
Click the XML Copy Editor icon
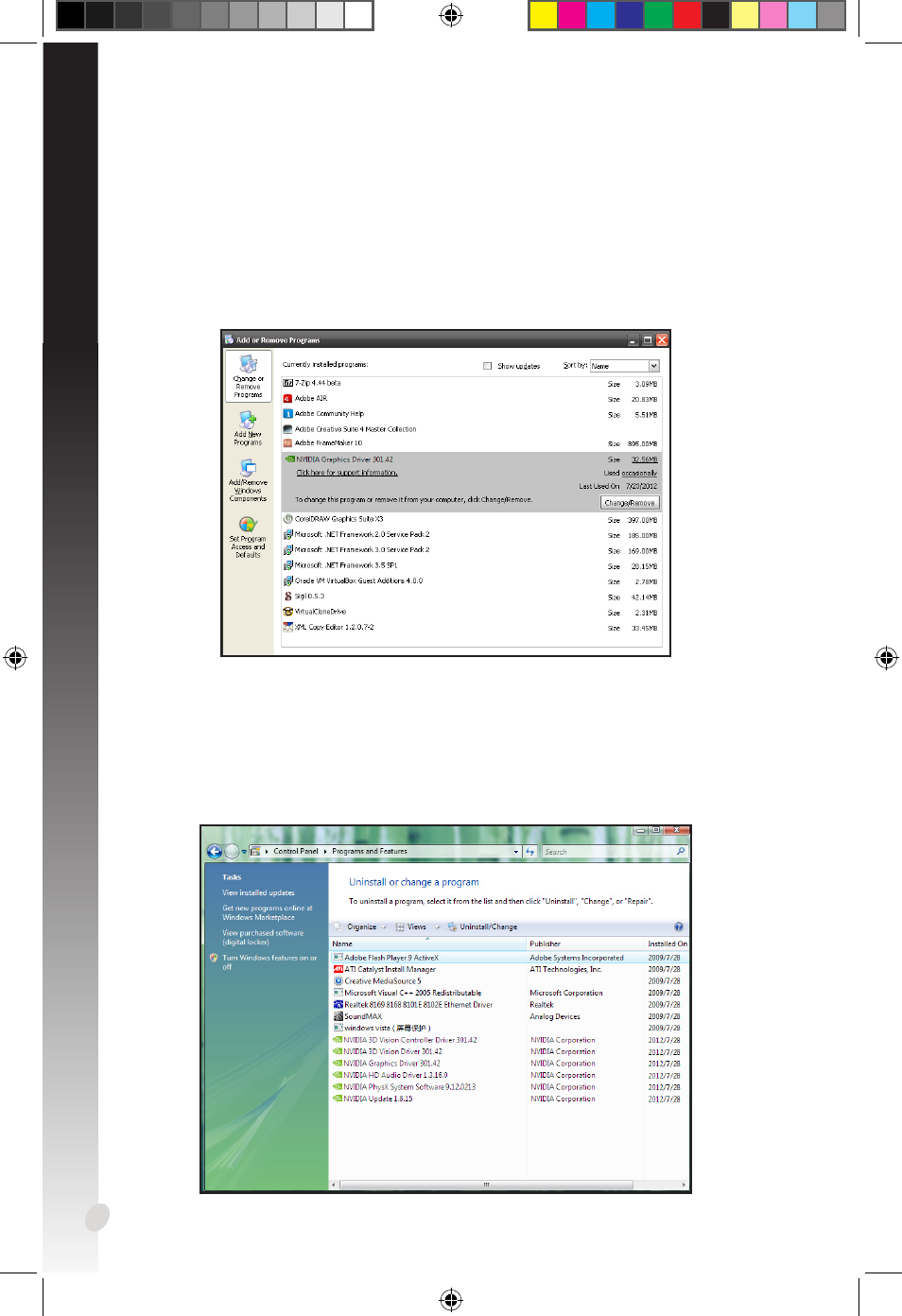[x=287, y=627]
